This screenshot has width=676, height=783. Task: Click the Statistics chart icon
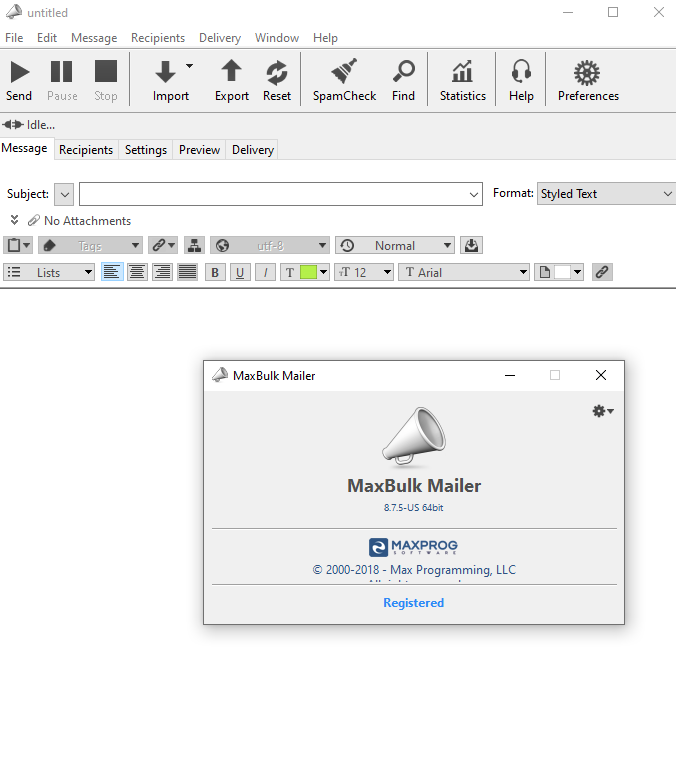(x=462, y=71)
